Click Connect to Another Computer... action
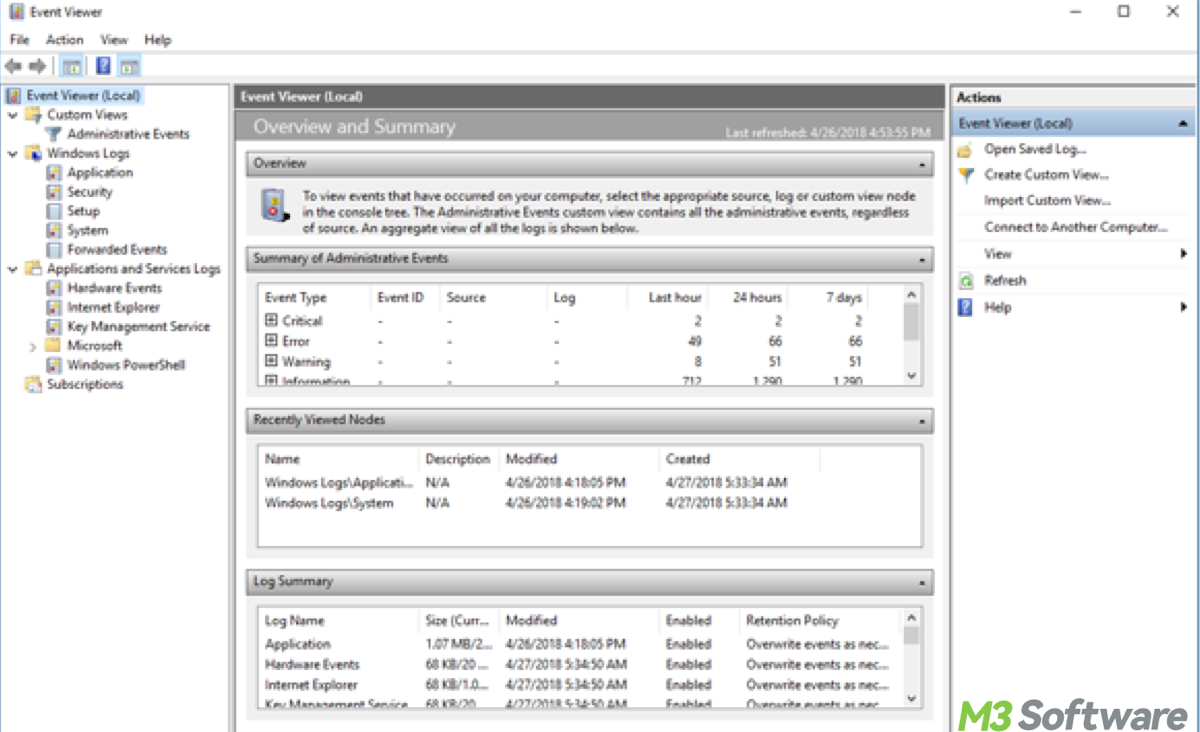This screenshot has width=1200, height=732. coord(1076,228)
